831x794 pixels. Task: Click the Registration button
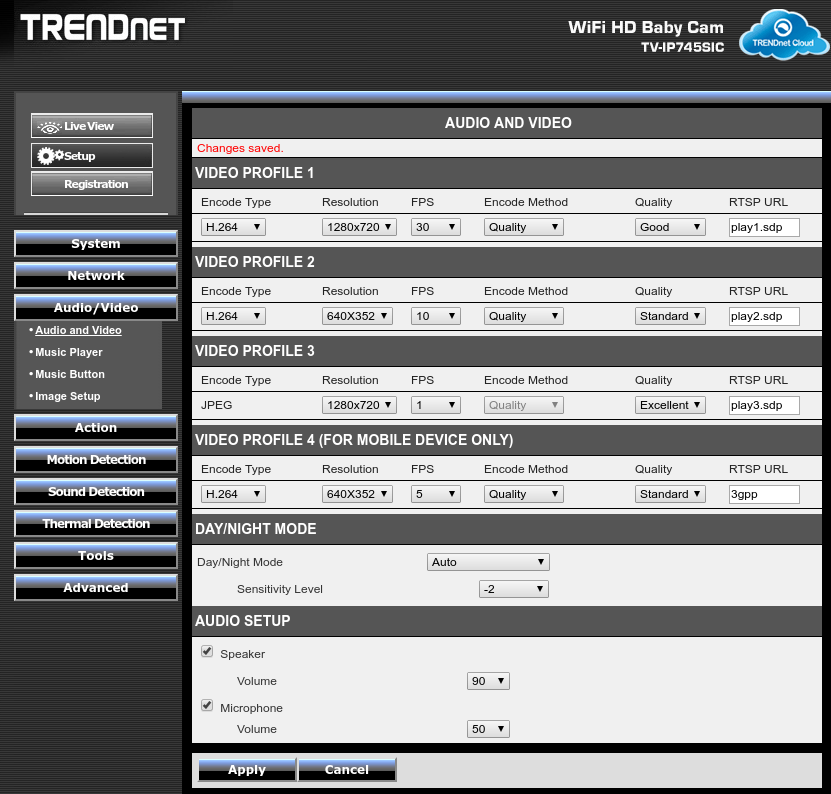coord(92,184)
